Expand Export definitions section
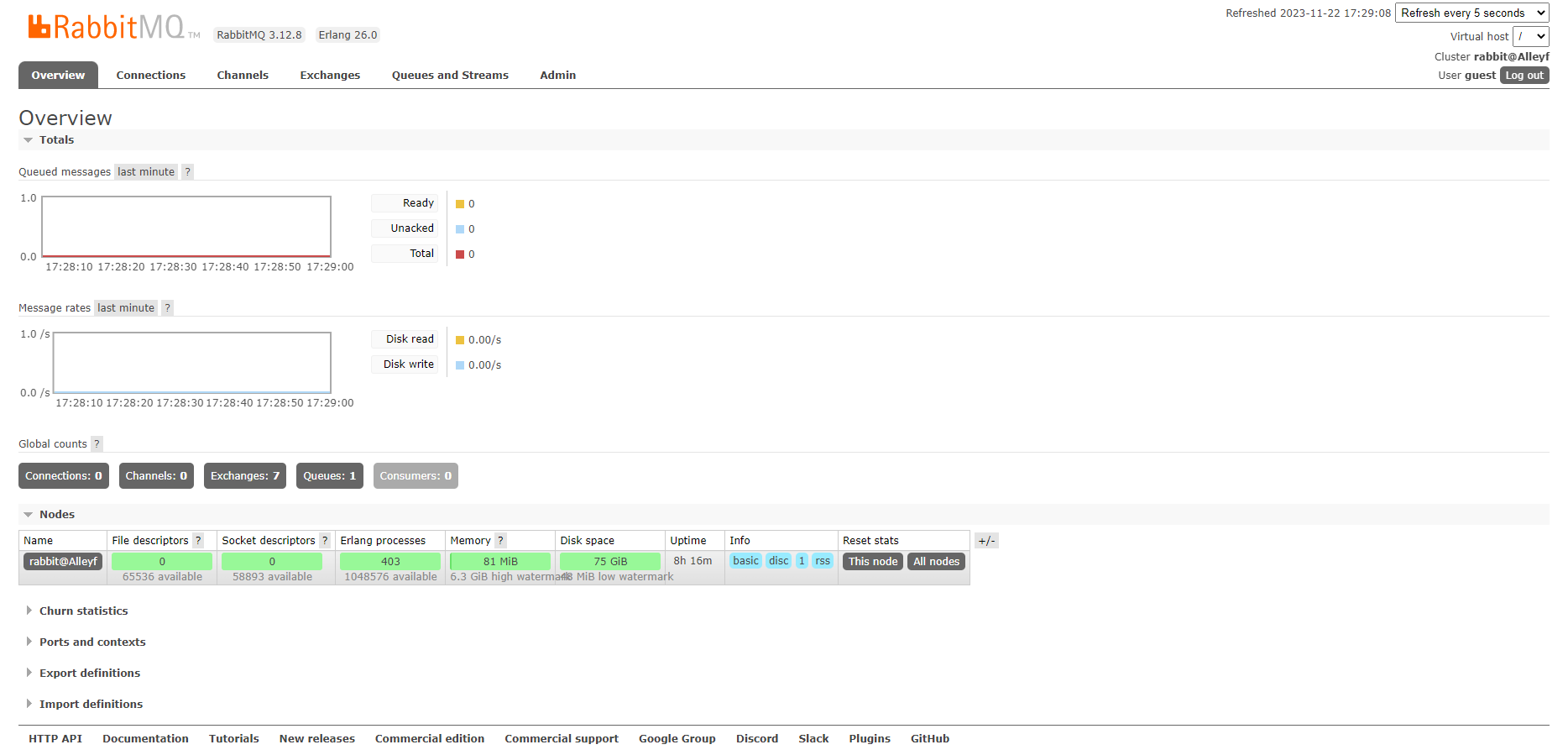Viewport: 1568px width, 755px height. coord(89,674)
